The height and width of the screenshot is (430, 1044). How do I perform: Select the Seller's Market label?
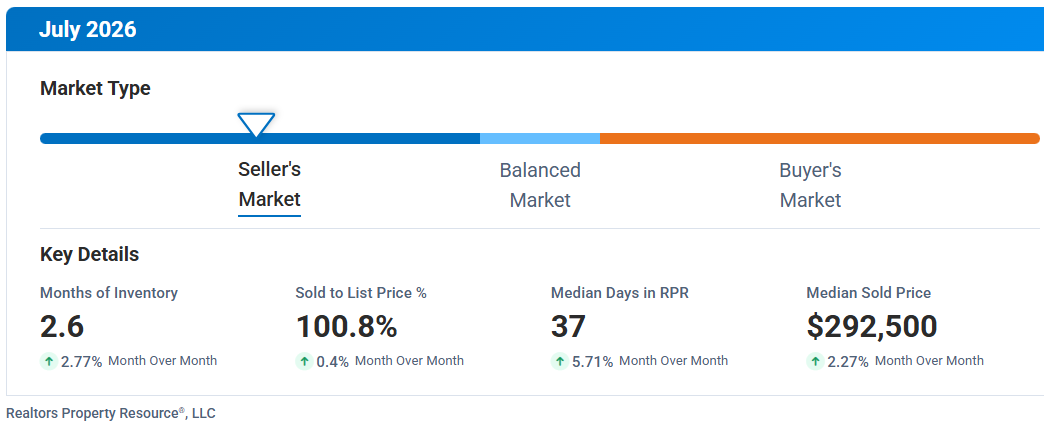(x=270, y=184)
